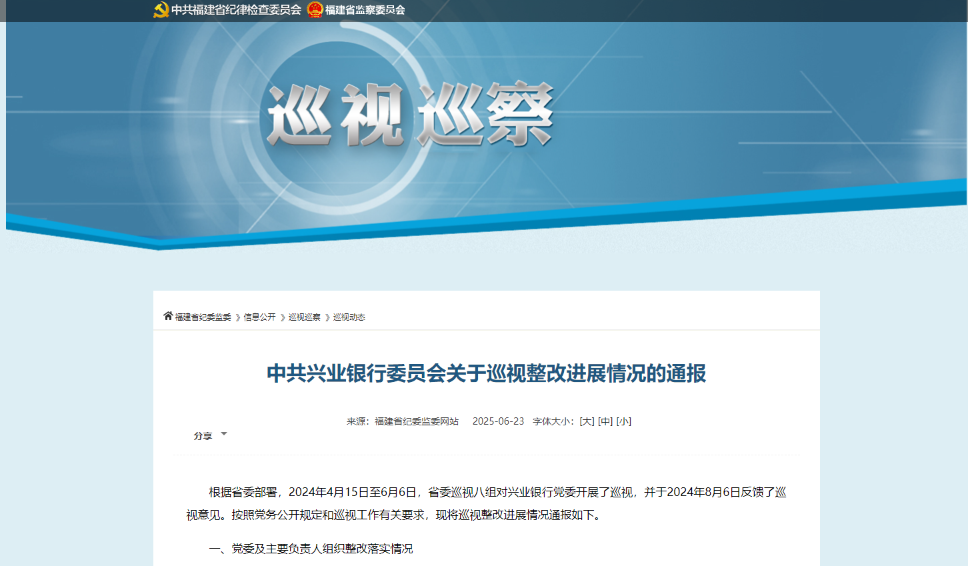The height and width of the screenshot is (566, 968).
Task: Open 巡视巡察 breadcrumb link
Action: (304, 317)
